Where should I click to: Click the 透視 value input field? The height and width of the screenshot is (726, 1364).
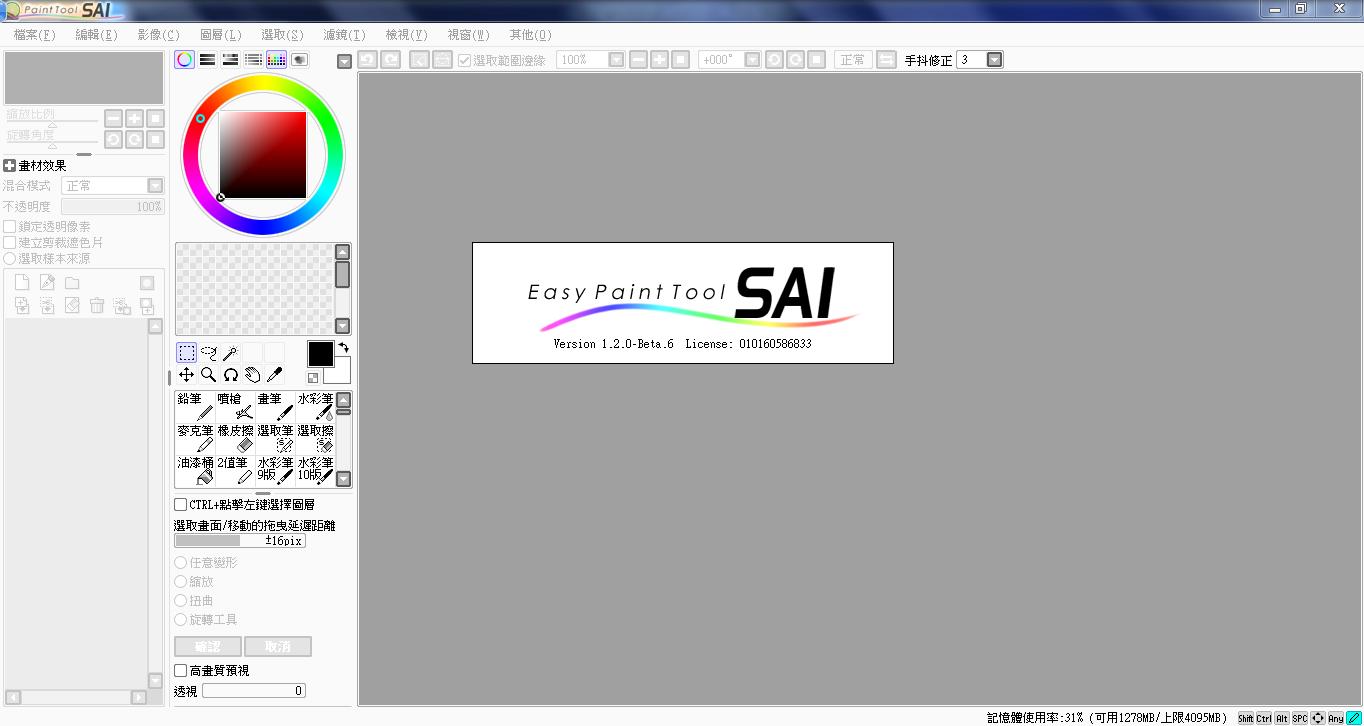point(254,691)
